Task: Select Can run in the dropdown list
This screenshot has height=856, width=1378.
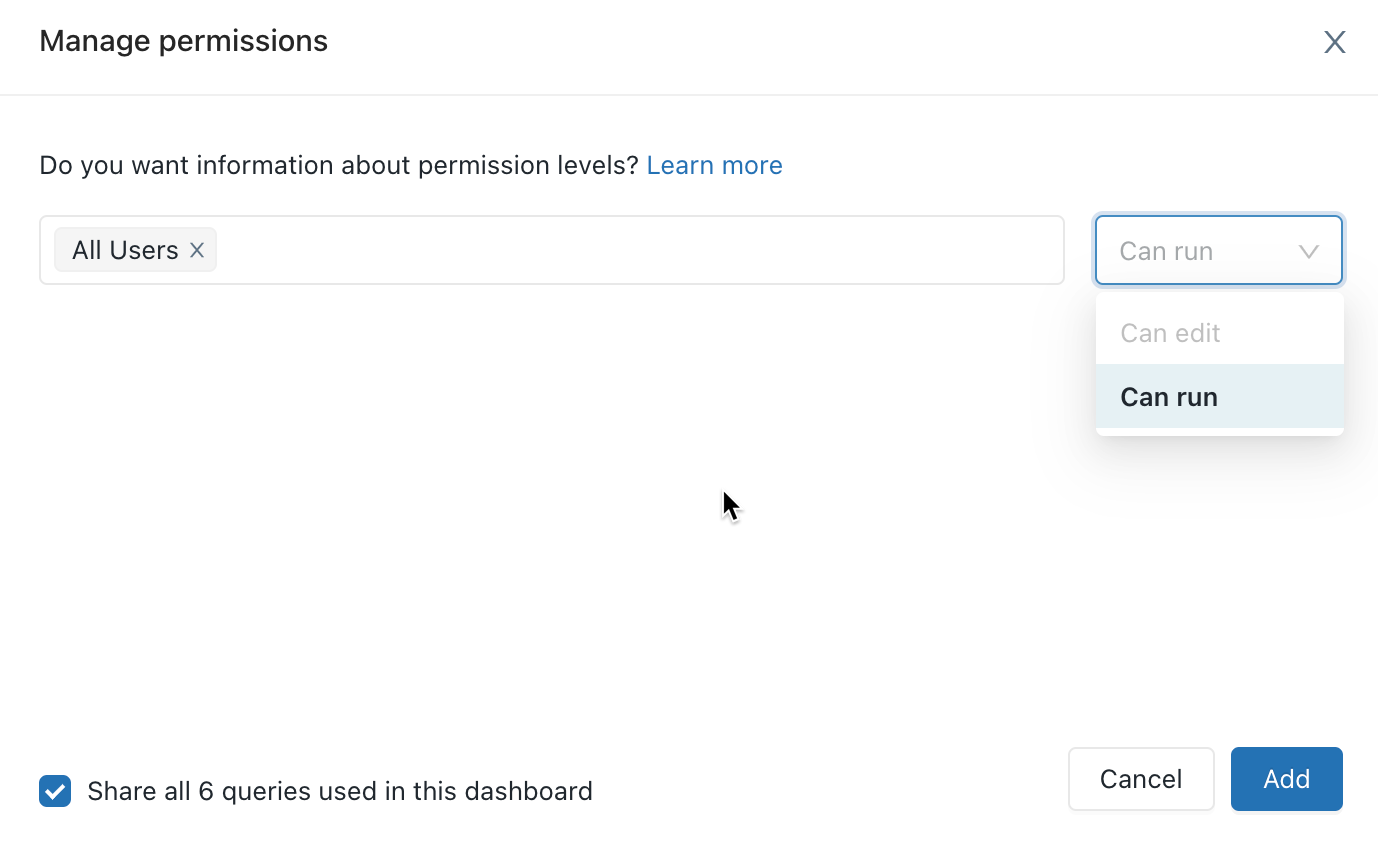Action: click(x=1169, y=397)
